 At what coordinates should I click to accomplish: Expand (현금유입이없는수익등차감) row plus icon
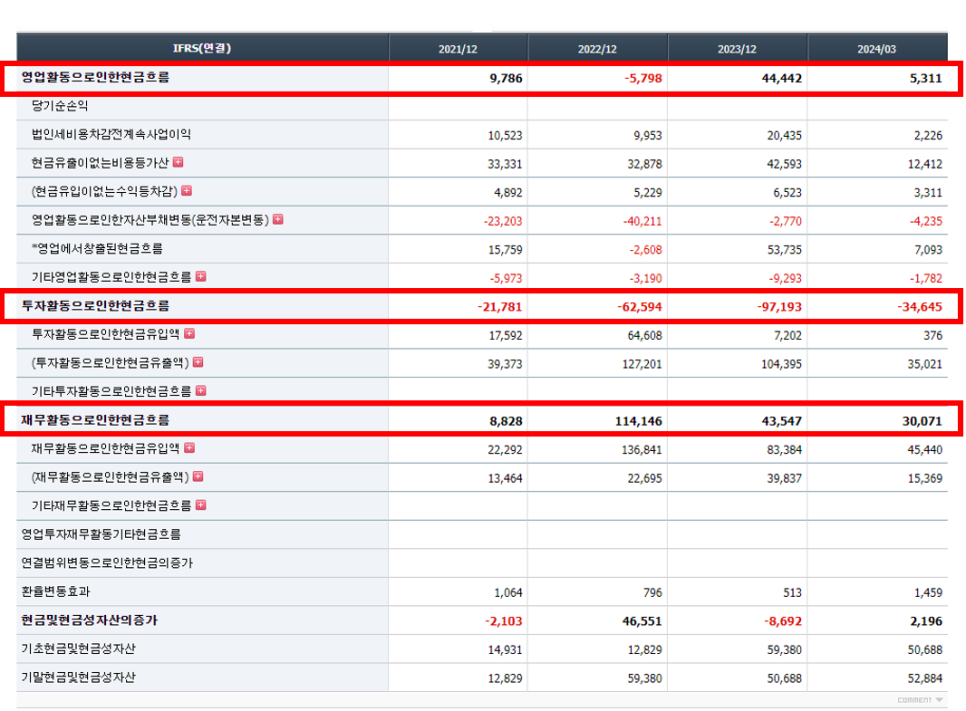point(187,191)
